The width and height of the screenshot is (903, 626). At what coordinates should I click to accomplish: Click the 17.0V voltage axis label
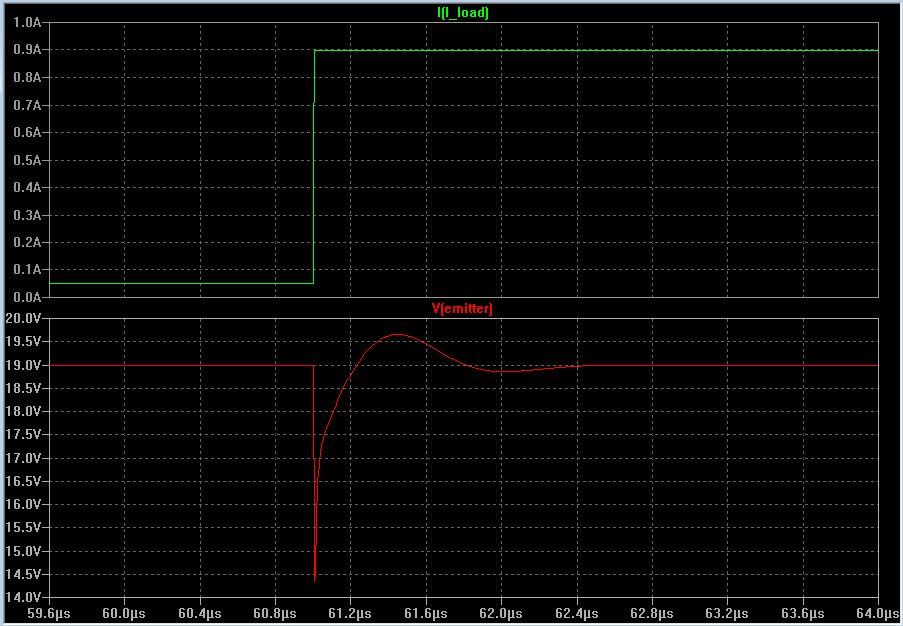coord(25,458)
